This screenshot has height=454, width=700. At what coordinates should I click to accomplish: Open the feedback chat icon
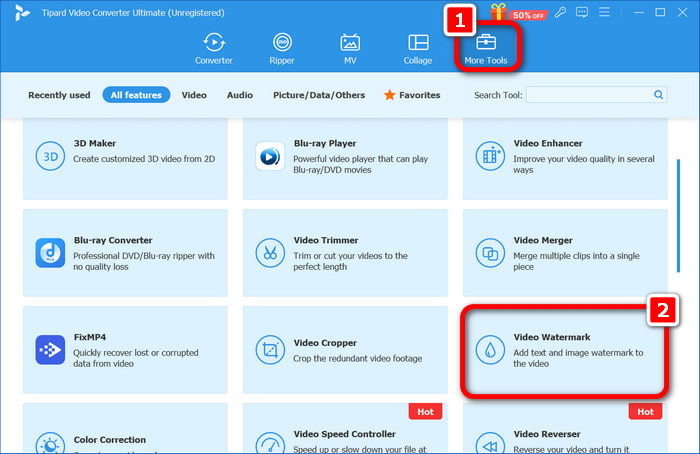(x=582, y=12)
